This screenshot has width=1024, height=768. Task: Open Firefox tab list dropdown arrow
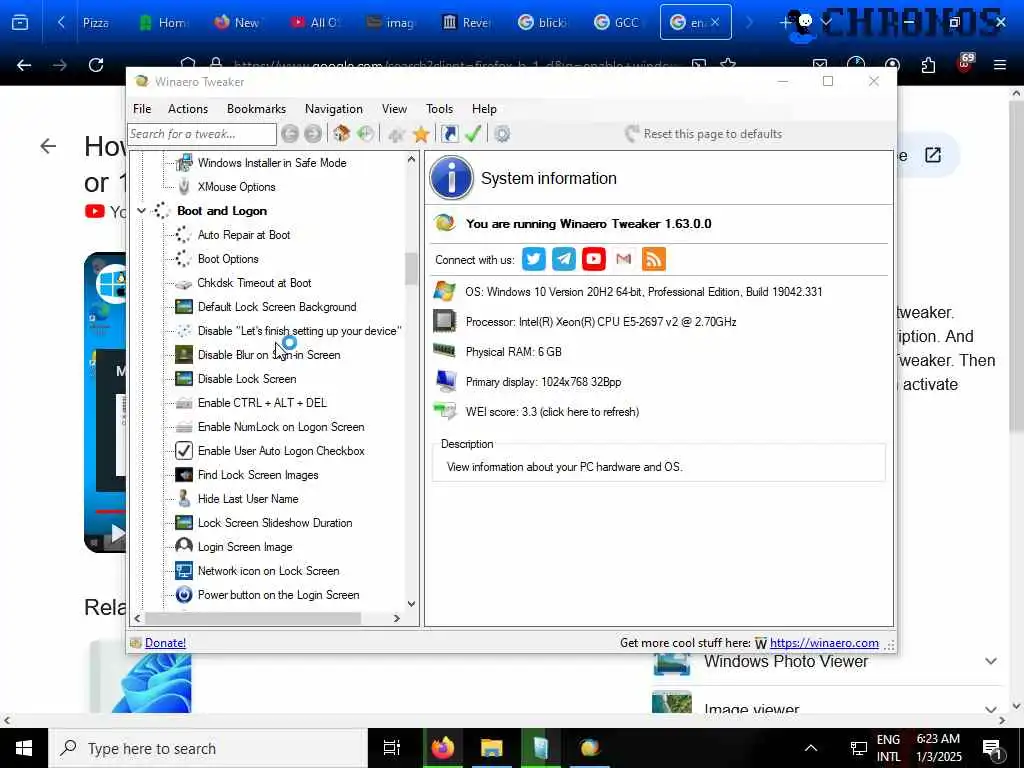(x=826, y=22)
